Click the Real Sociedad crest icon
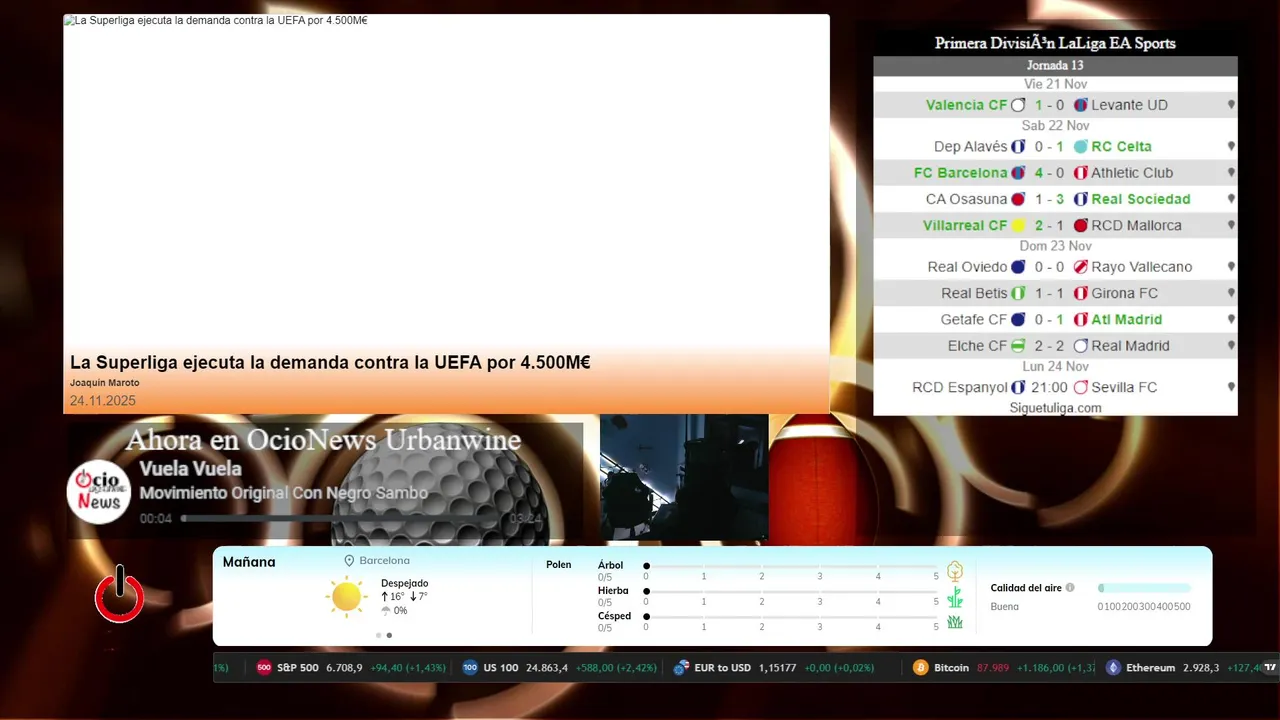Viewport: 1280px width, 720px height. coord(1080,199)
